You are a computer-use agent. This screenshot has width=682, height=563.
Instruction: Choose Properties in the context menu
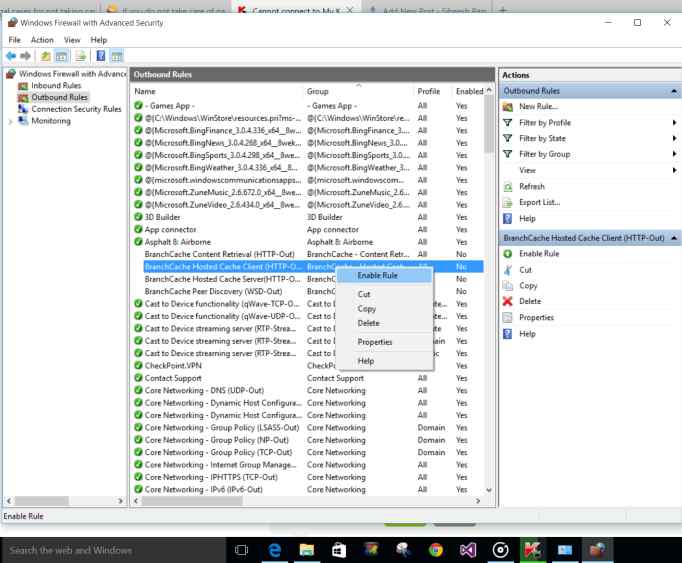coord(384,342)
